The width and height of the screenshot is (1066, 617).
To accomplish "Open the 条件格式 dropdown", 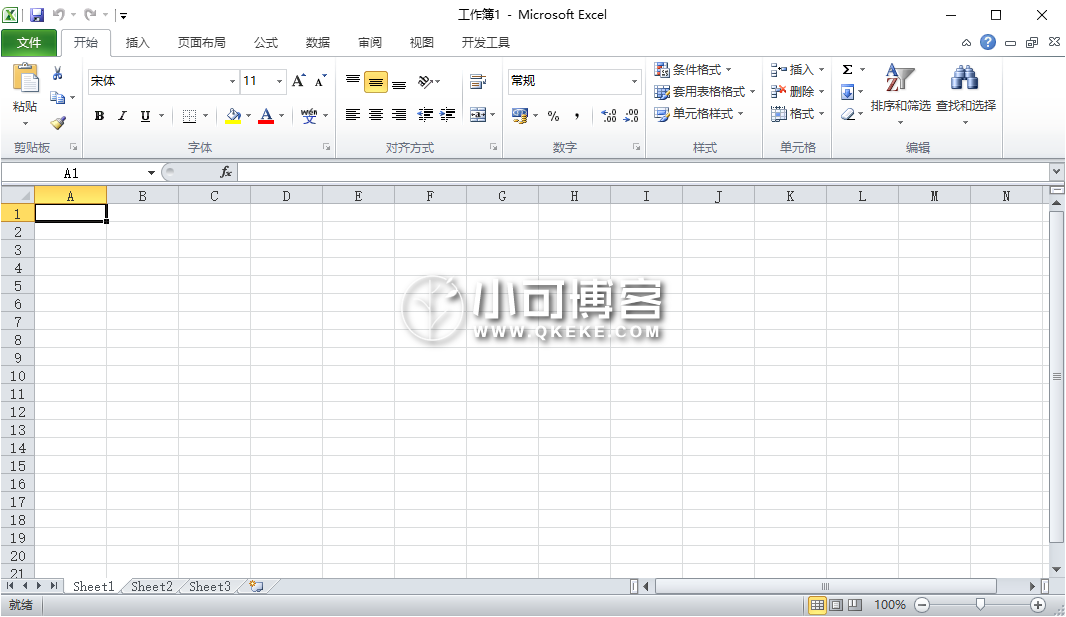I will [x=693, y=69].
